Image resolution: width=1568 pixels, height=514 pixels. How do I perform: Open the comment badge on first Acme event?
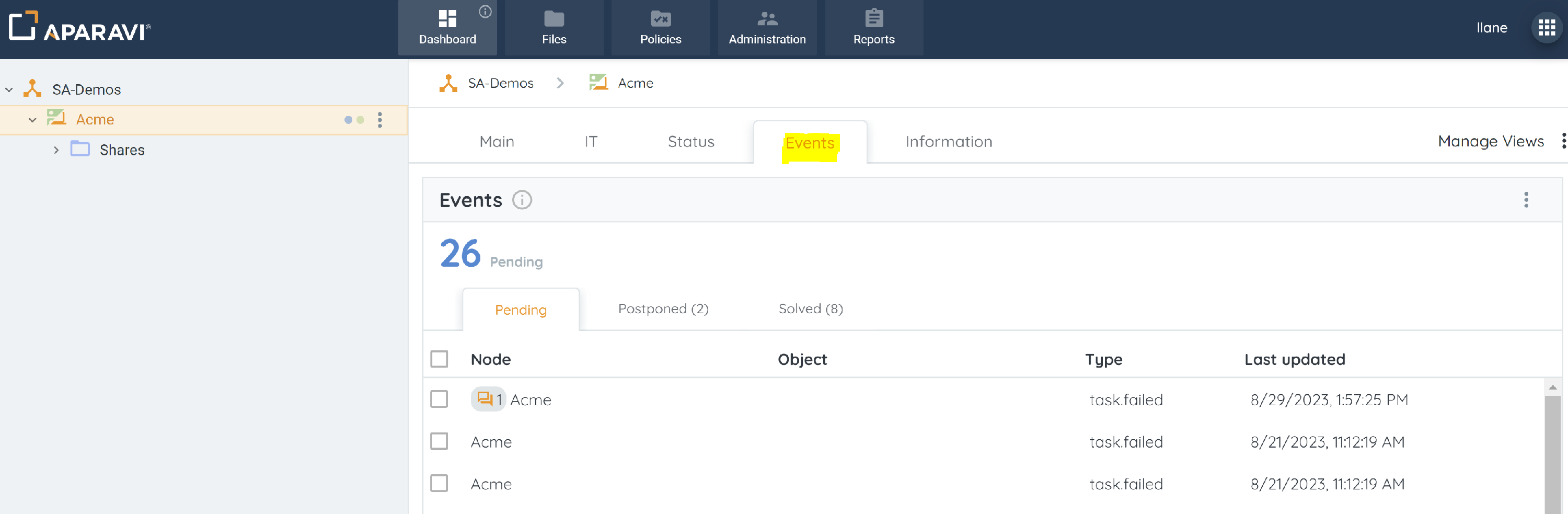[x=488, y=399]
